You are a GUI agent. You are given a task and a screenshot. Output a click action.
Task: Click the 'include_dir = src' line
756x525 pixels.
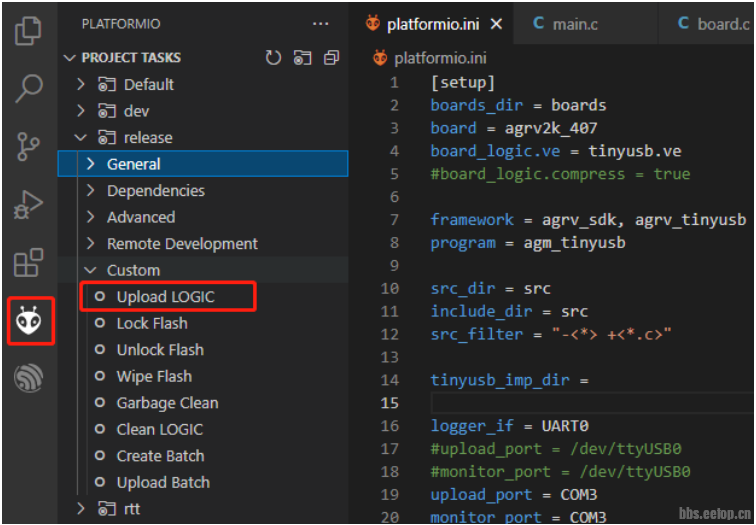tap(509, 311)
